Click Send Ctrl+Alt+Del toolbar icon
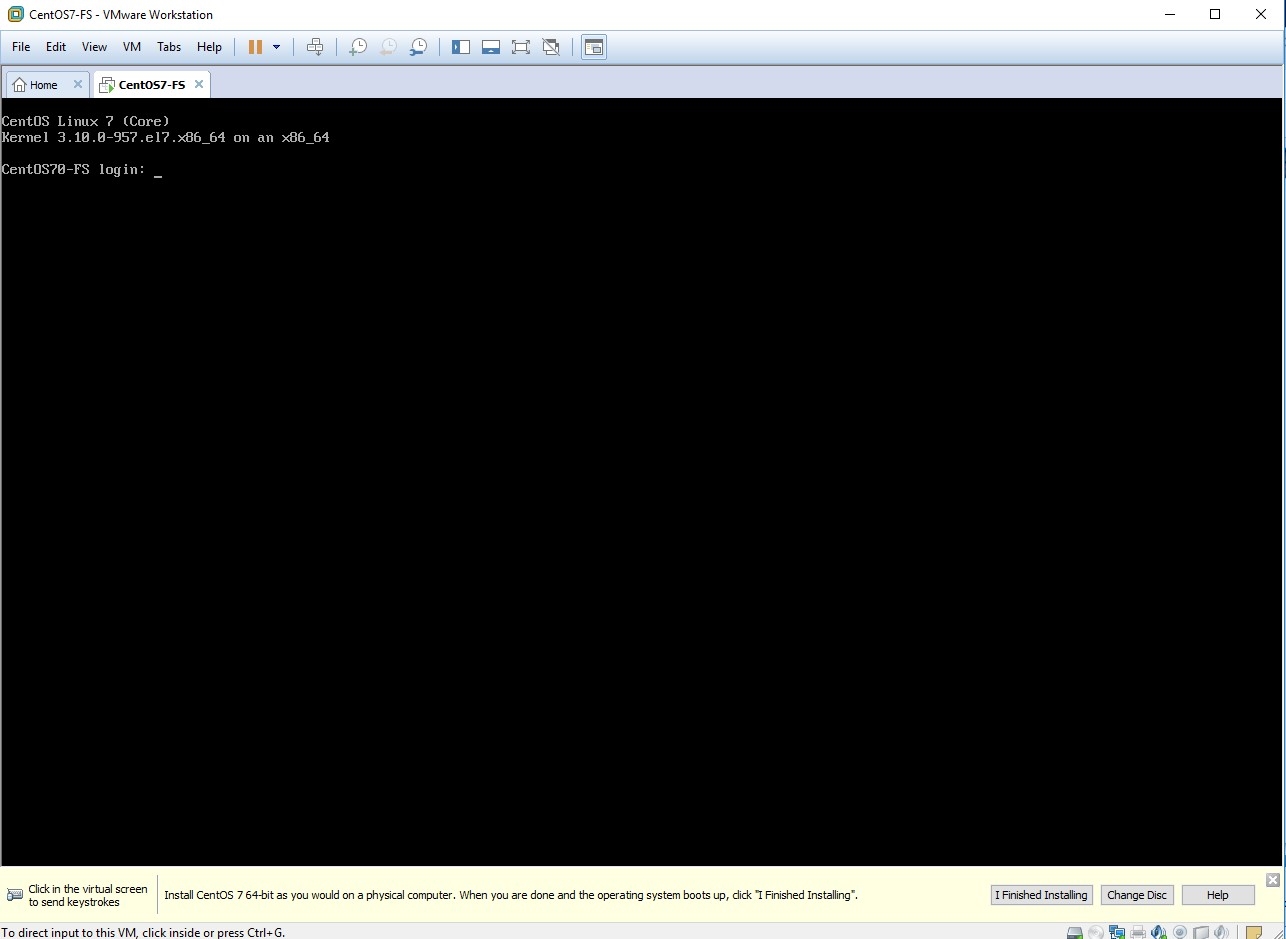 click(x=315, y=47)
